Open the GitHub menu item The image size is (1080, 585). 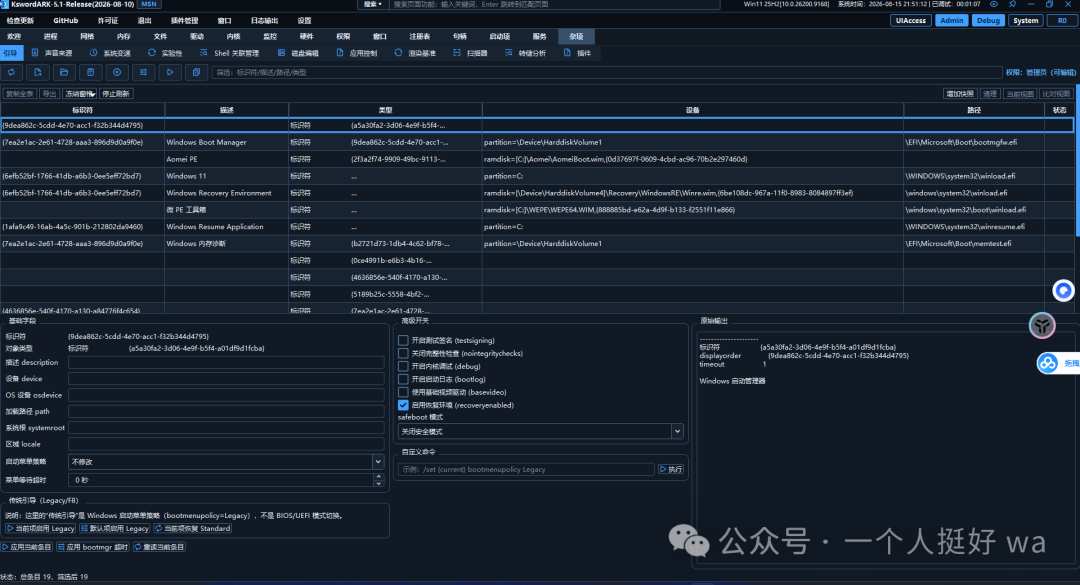click(65, 21)
